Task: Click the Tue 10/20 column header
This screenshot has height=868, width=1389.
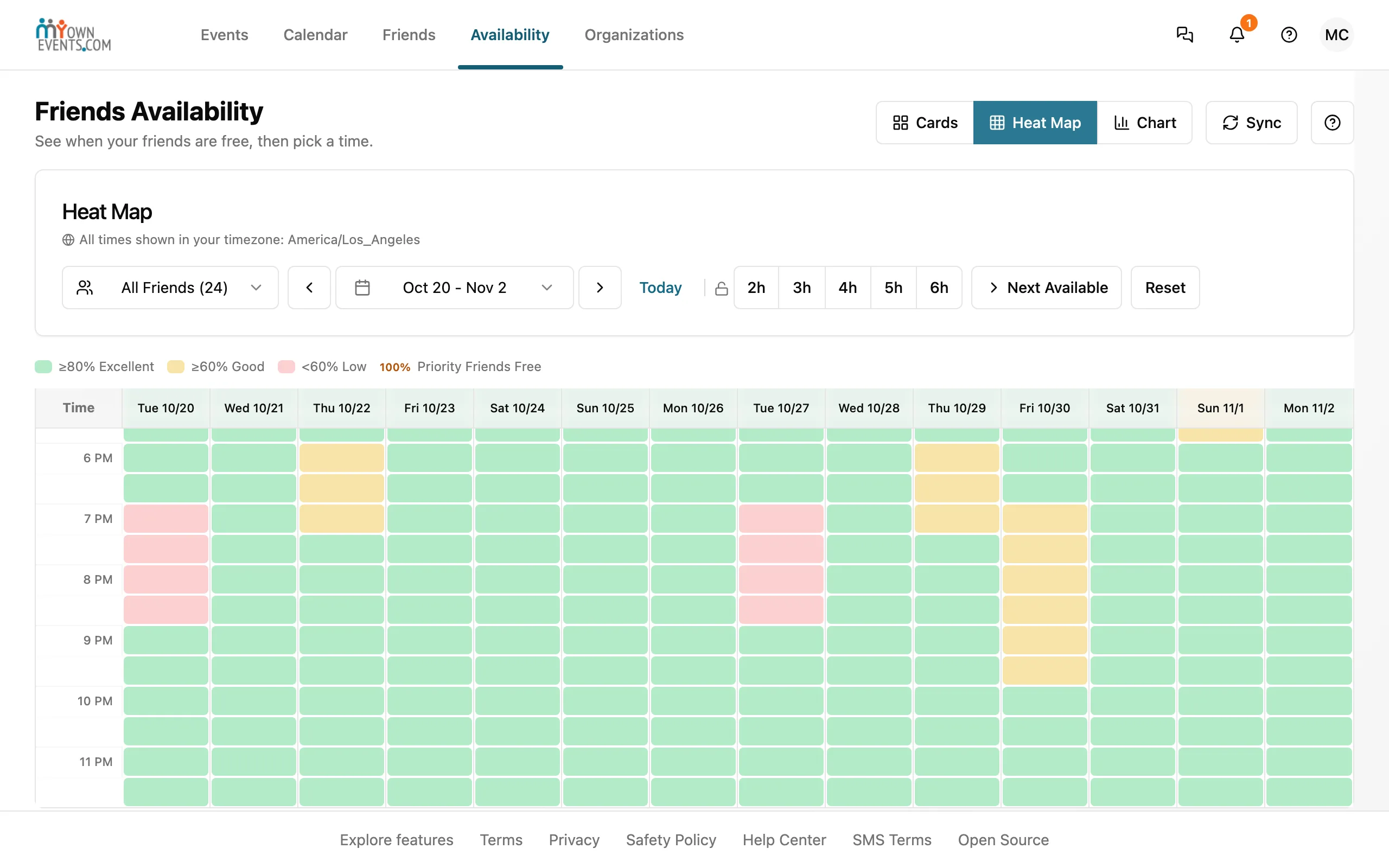Action: [166, 408]
